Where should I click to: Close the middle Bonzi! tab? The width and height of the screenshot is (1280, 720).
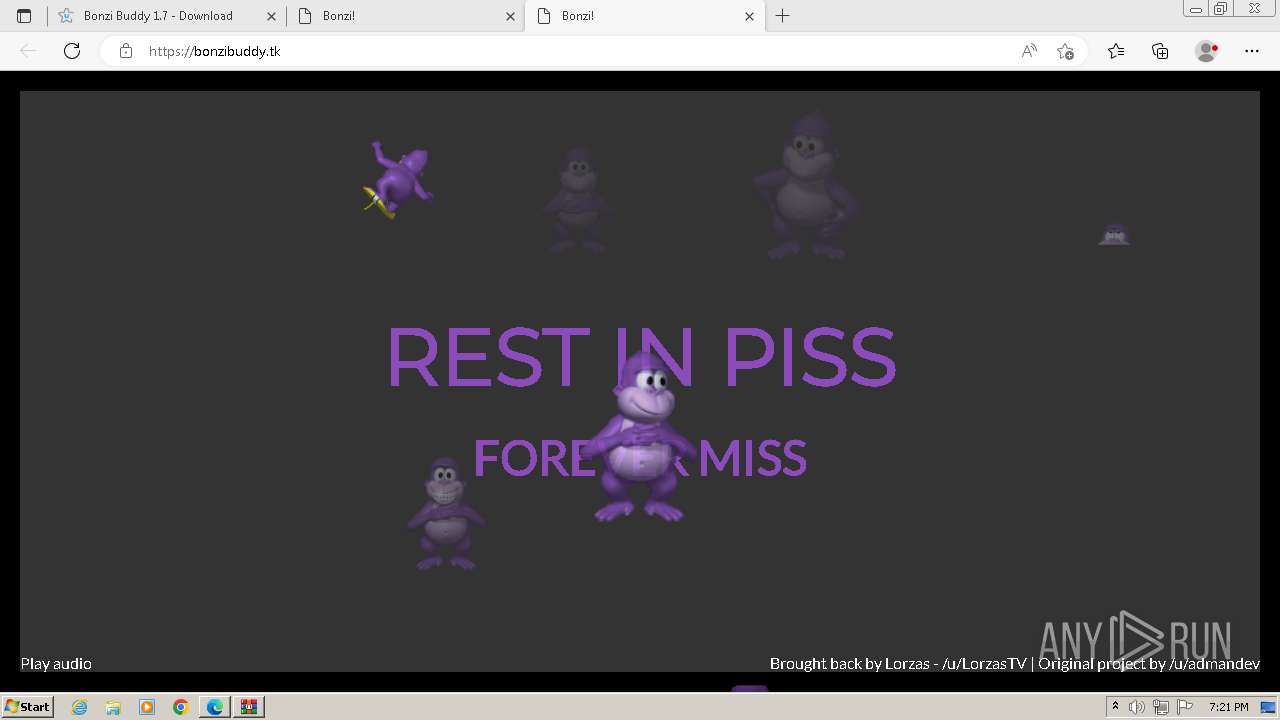pos(510,16)
